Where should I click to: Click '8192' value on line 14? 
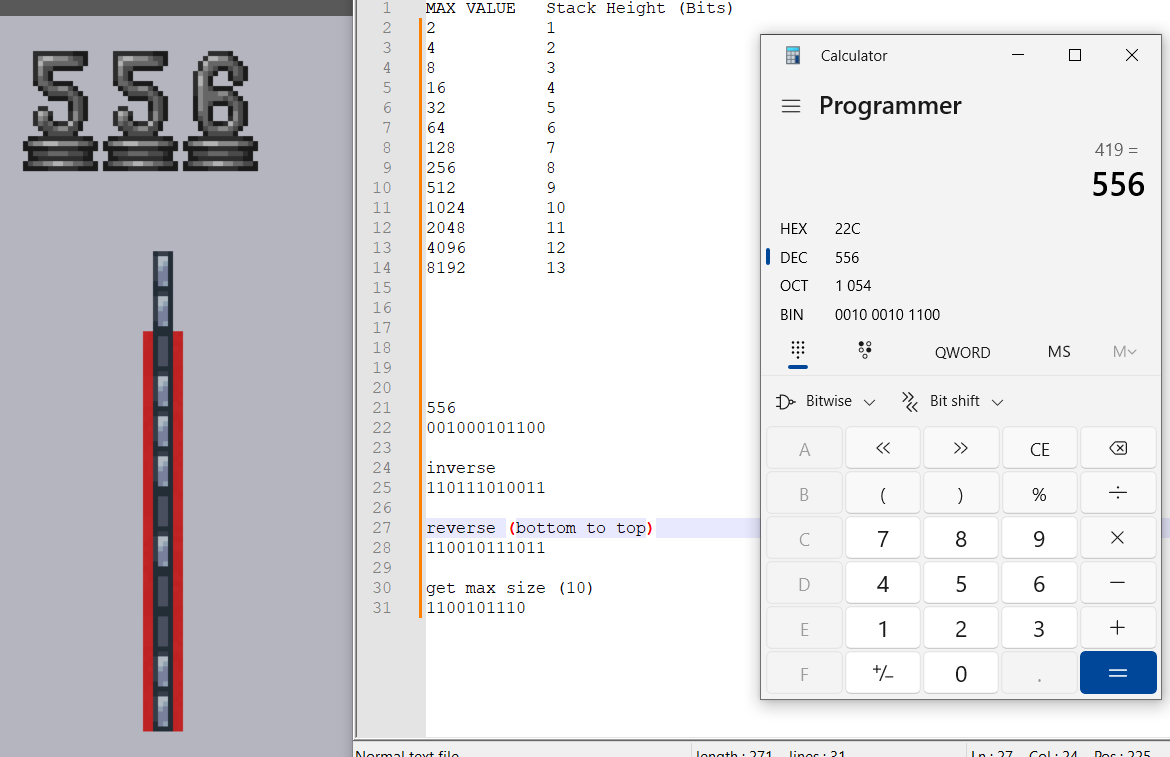pyautogui.click(x=446, y=268)
